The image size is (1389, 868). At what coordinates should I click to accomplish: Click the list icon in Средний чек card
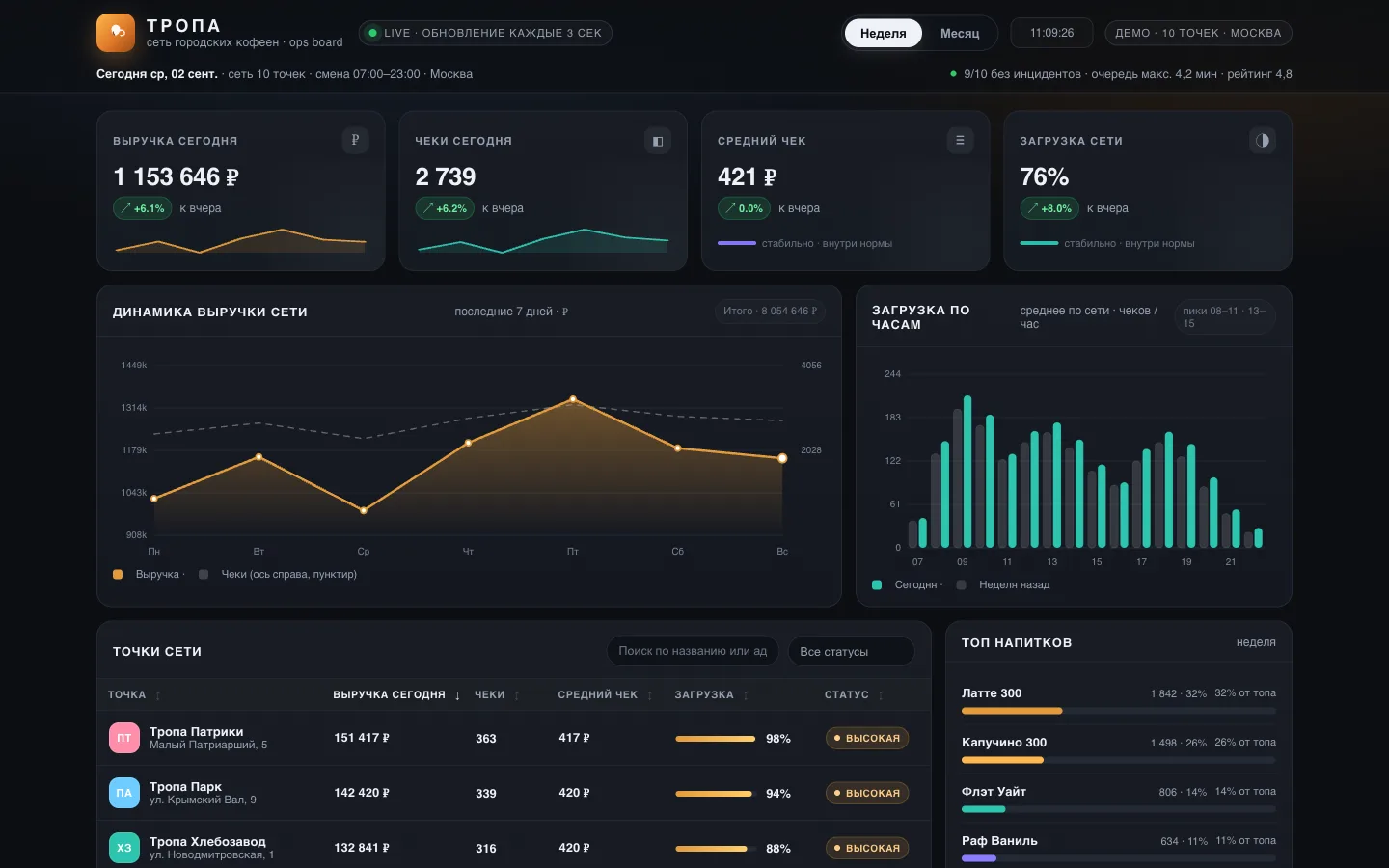(x=960, y=141)
